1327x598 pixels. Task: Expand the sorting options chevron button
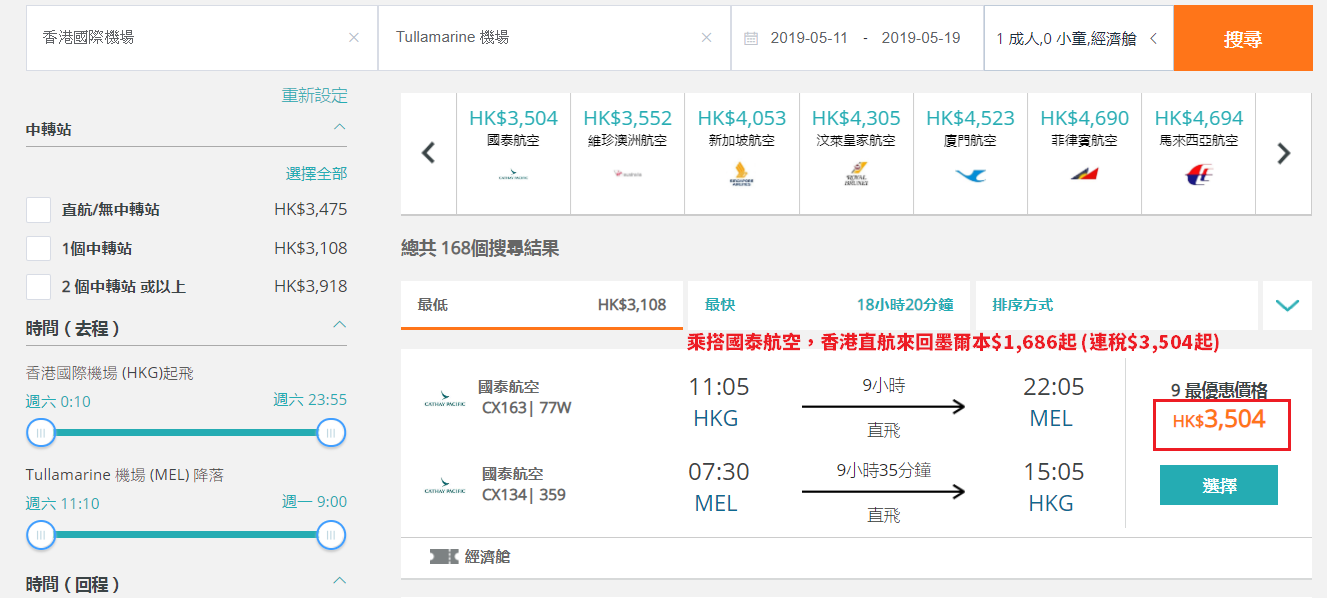(1287, 305)
